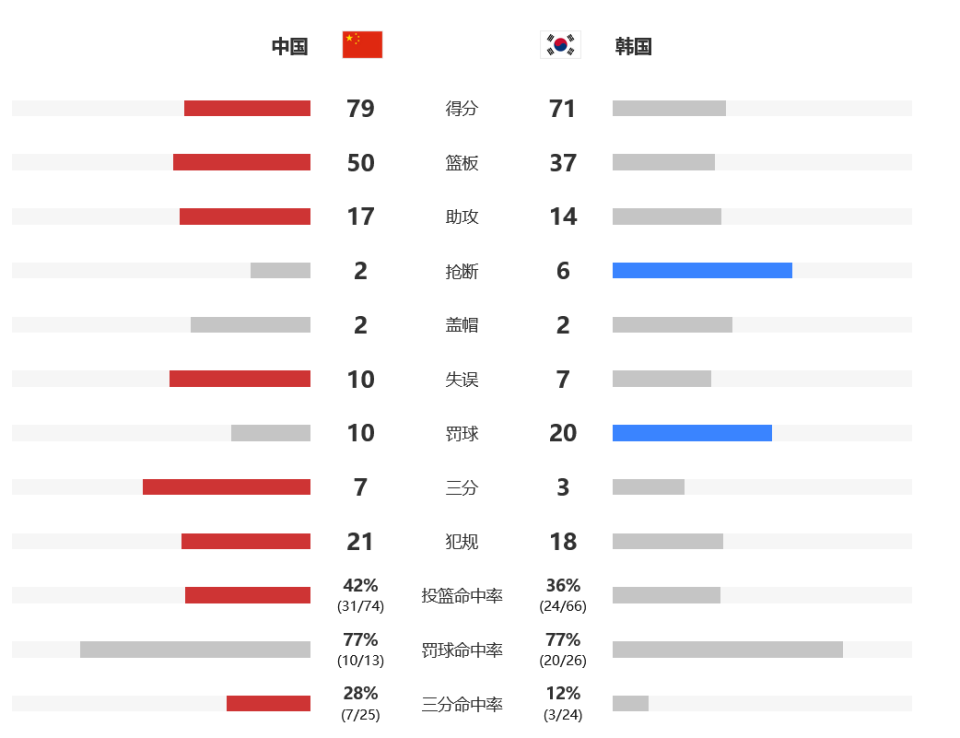This screenshot has width=960, height=738.
Task: Click Korea's blue 抢断 bar
Action: (702, 270)
